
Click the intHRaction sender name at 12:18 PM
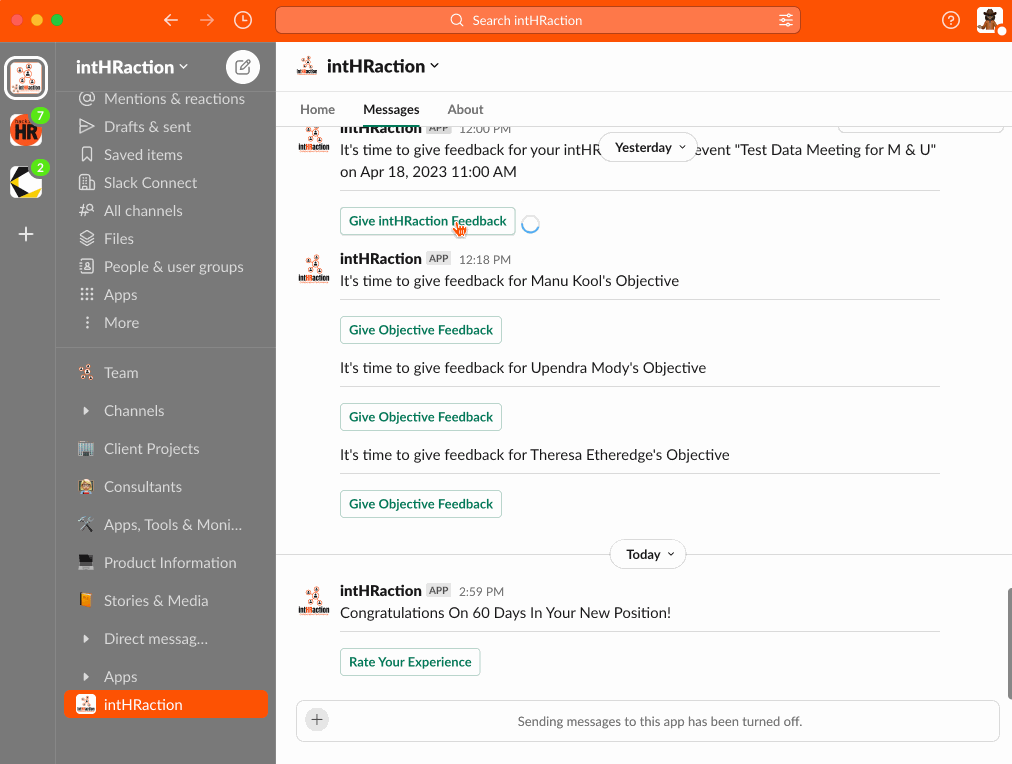(x=381, y=259)
